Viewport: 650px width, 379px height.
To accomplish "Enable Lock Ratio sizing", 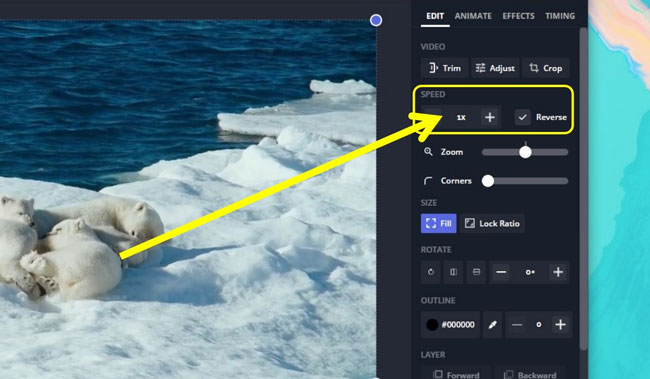I will coord(492,224).
